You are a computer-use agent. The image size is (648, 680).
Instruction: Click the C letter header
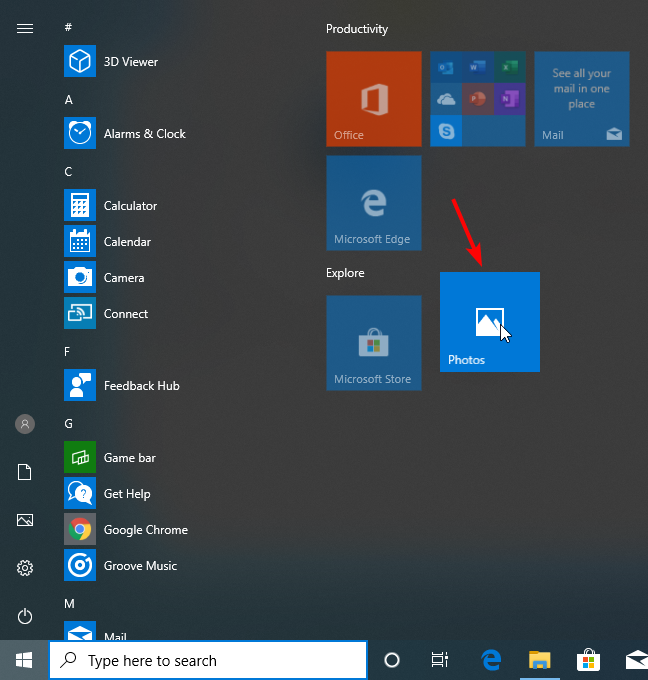click(68, 172)
